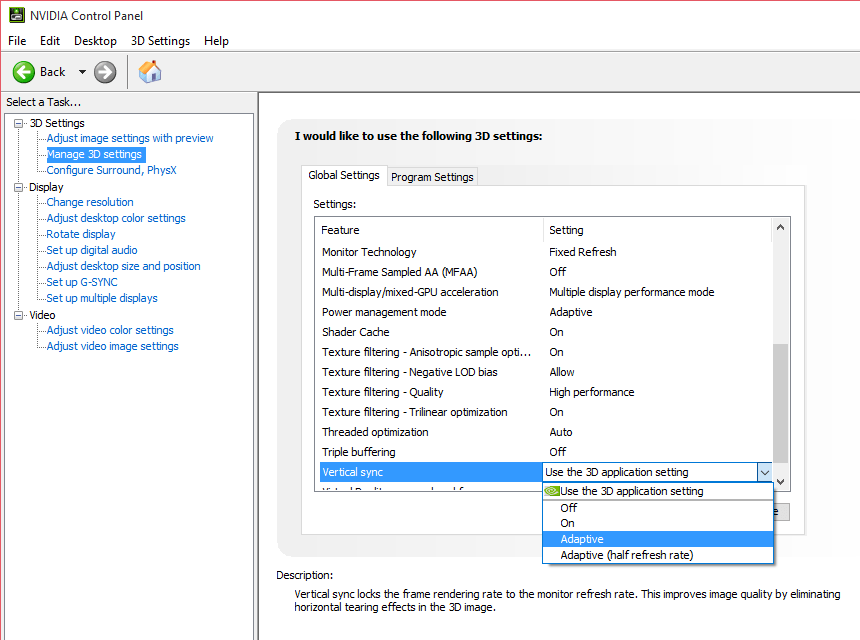
Task: Select Off in the vertical sync dropdown
Action: tap(569, 507)
